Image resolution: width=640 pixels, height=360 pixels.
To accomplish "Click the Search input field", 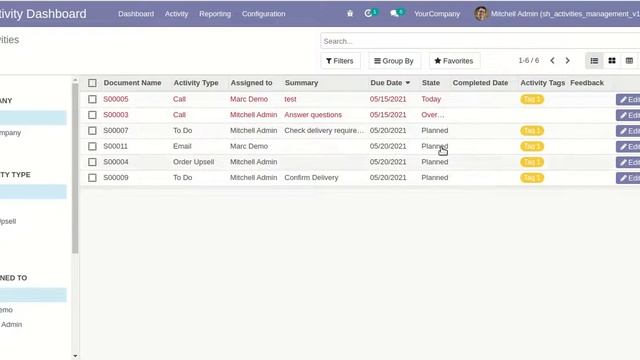I will 480,41.
